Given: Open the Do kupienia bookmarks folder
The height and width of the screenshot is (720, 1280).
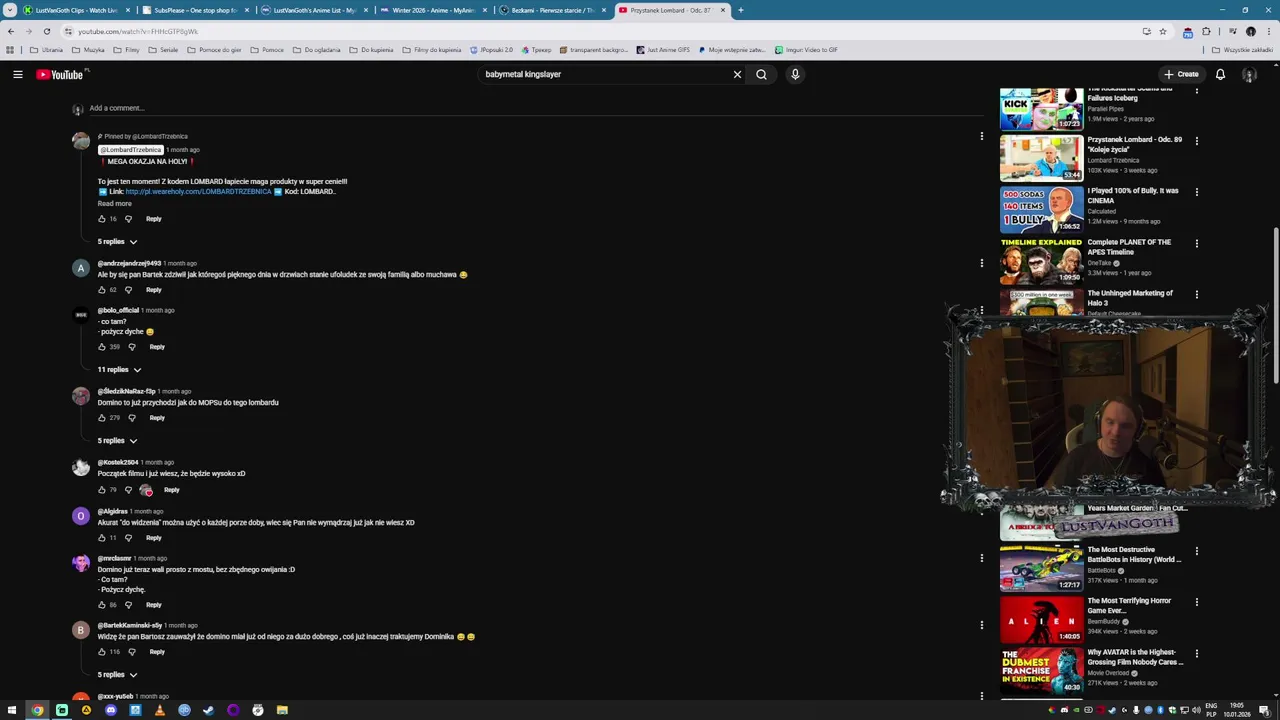Looking at the screenshot, I should [371, 50].
